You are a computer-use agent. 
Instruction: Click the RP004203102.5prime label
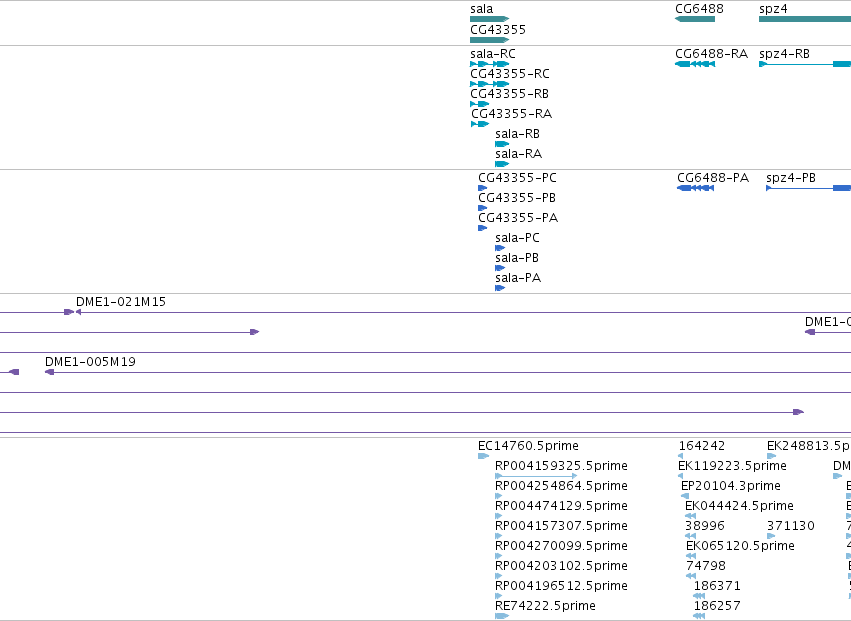[561, 566]
